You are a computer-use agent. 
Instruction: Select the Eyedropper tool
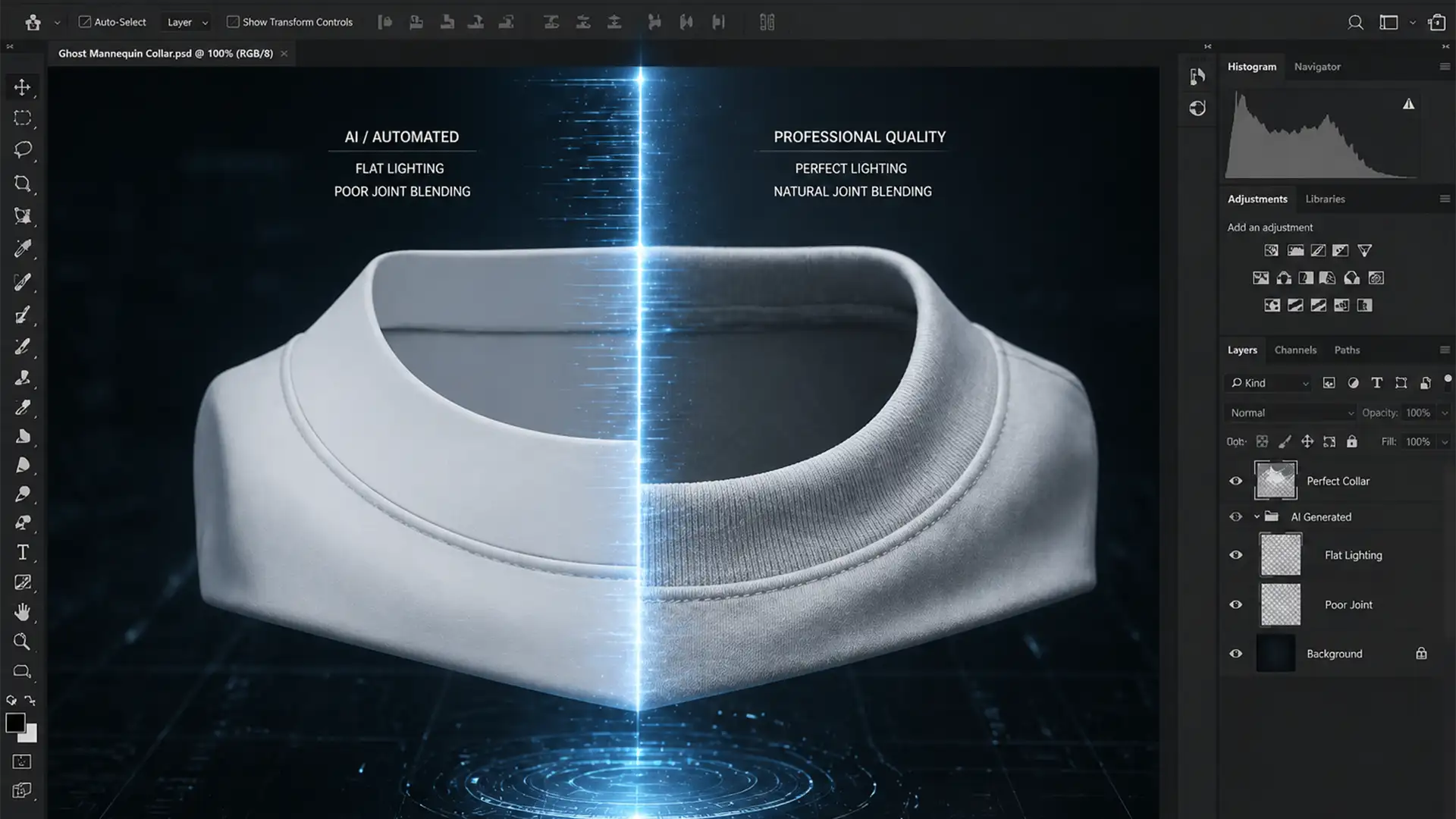pyautogui.click(x=22, y=249)
